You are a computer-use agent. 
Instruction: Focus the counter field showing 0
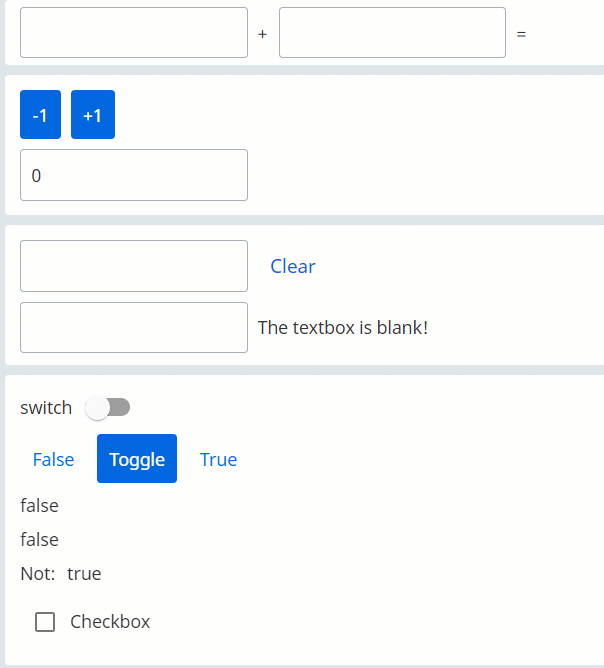click(134, 175)
